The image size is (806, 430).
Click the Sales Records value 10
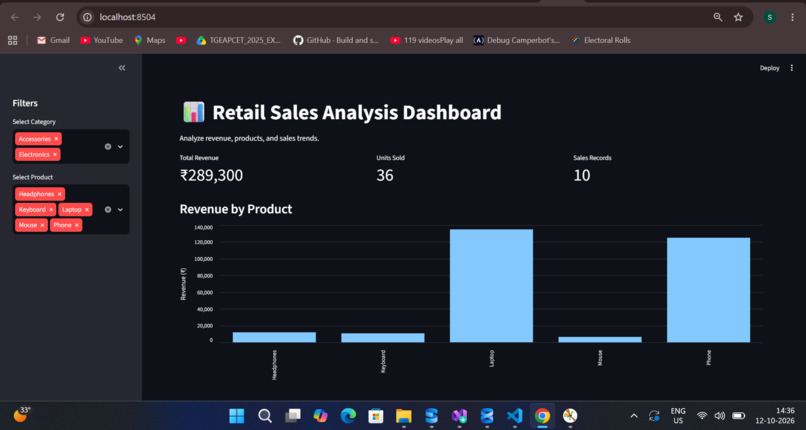(582, 175)
